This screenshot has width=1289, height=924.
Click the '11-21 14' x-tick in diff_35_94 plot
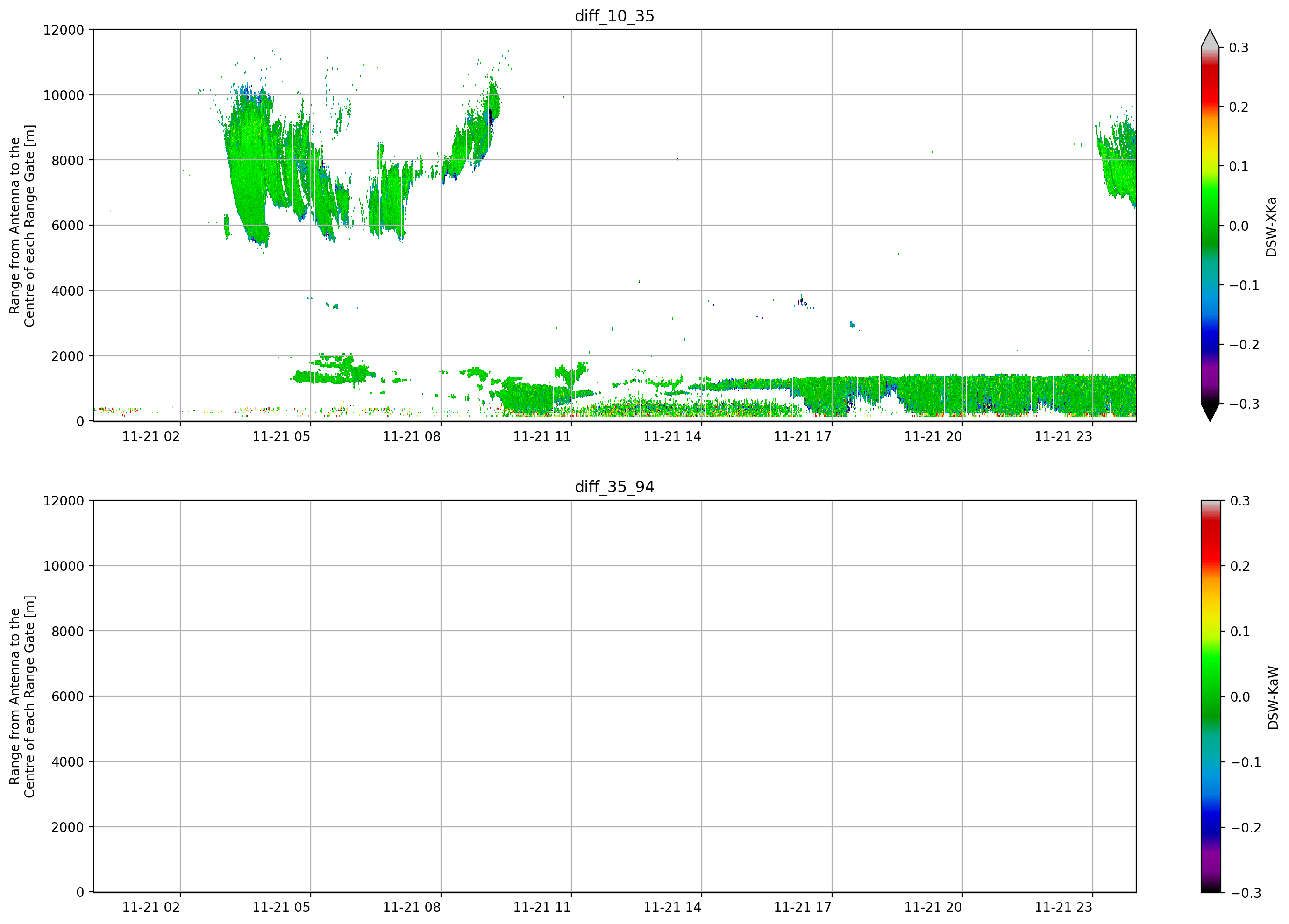tap(672, 908)
